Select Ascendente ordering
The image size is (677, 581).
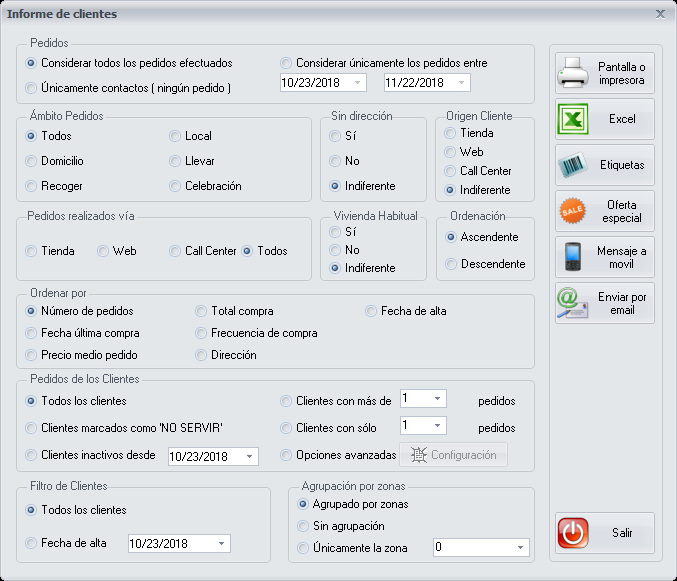pyautogui.click(x=451, y=237)
